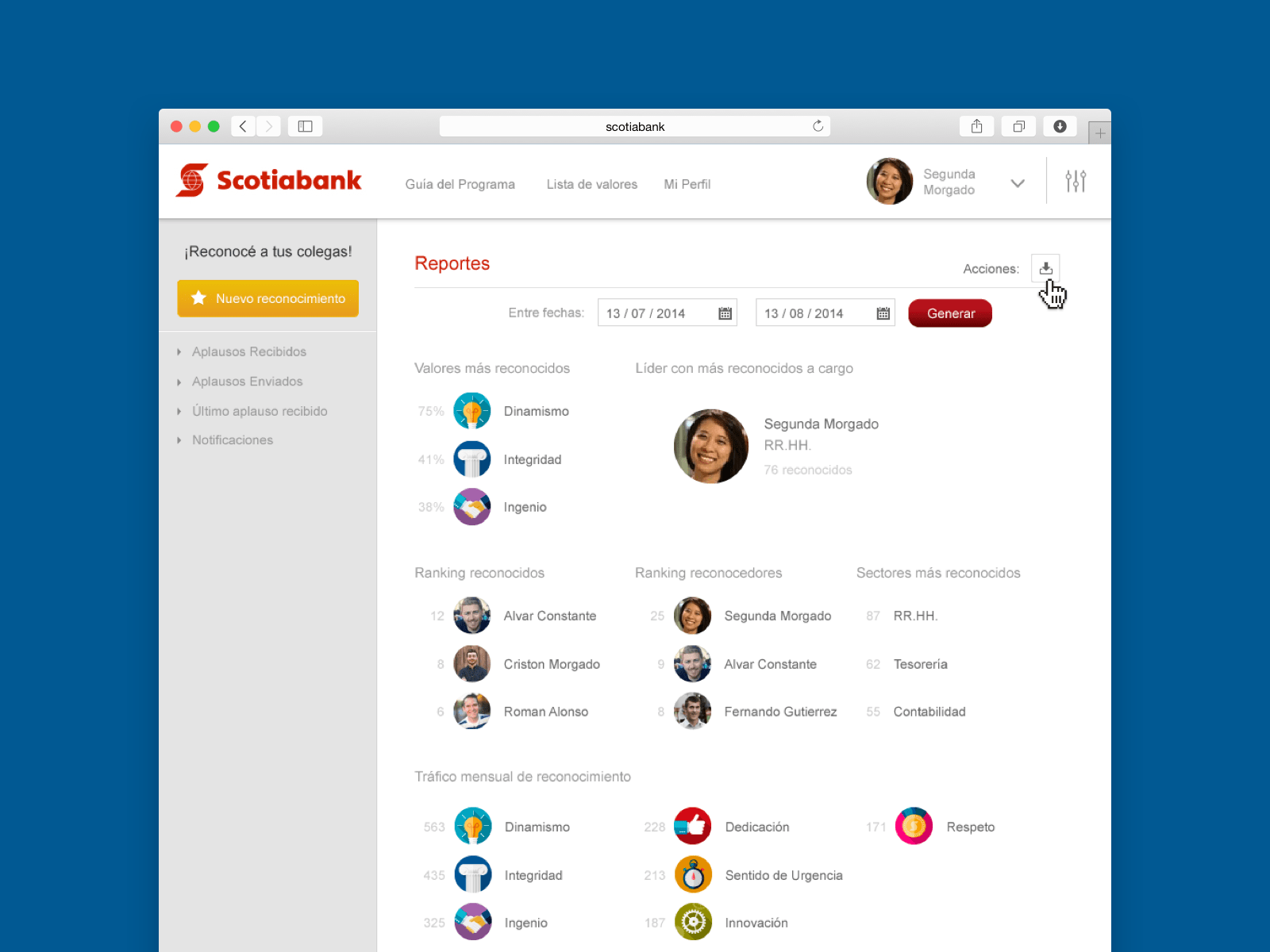
Task: Expand Aplausos Enviados in the sidebar
Action: coord(248,382)
